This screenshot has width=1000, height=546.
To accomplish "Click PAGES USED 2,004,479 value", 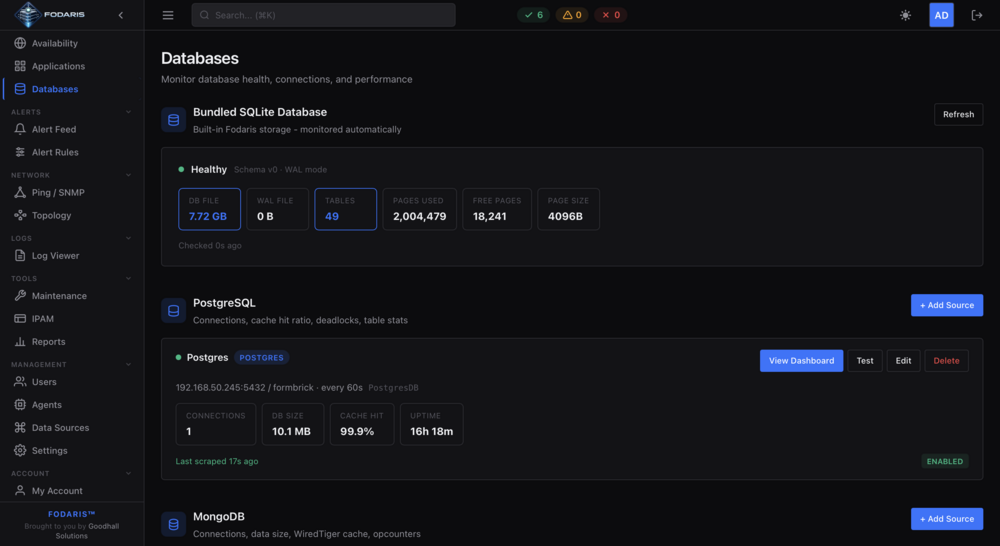I will (x=420, y=217).
